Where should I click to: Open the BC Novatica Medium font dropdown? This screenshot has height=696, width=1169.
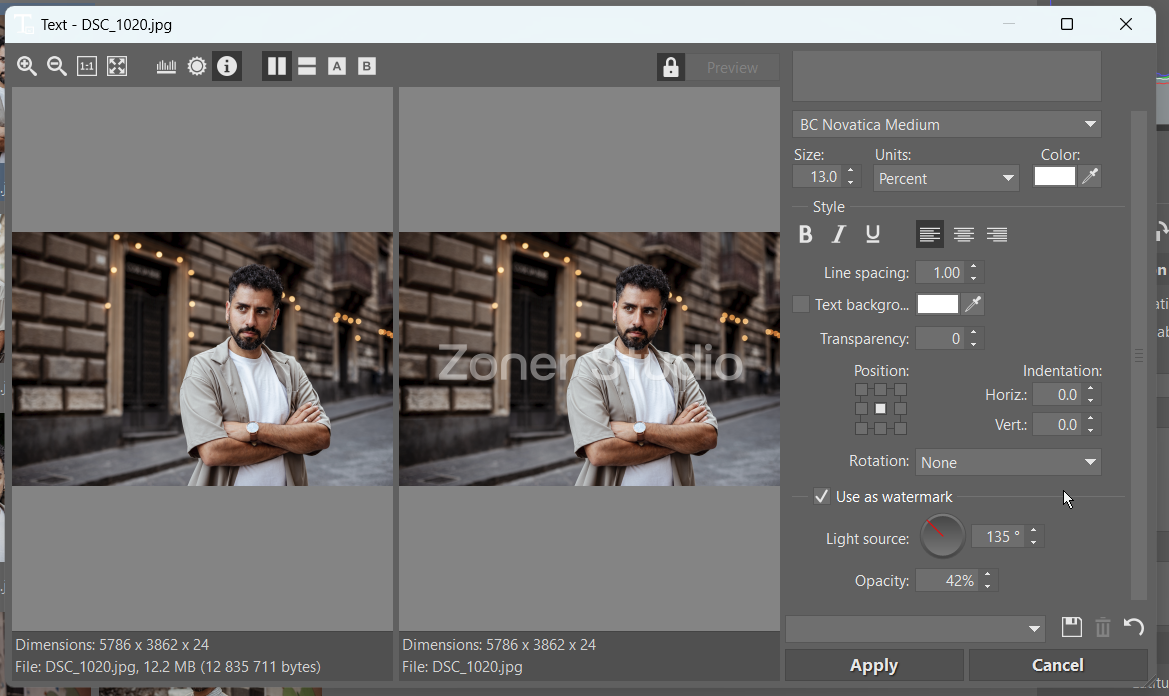[946, 125]
